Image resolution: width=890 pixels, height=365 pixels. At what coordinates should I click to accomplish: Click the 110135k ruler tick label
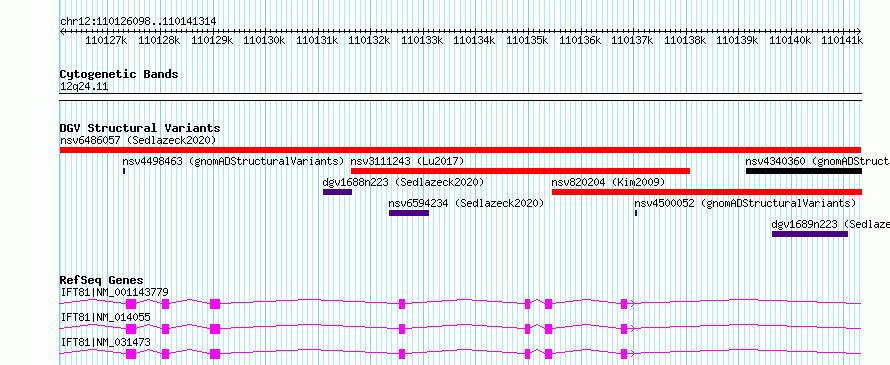[x=528, y=41]
